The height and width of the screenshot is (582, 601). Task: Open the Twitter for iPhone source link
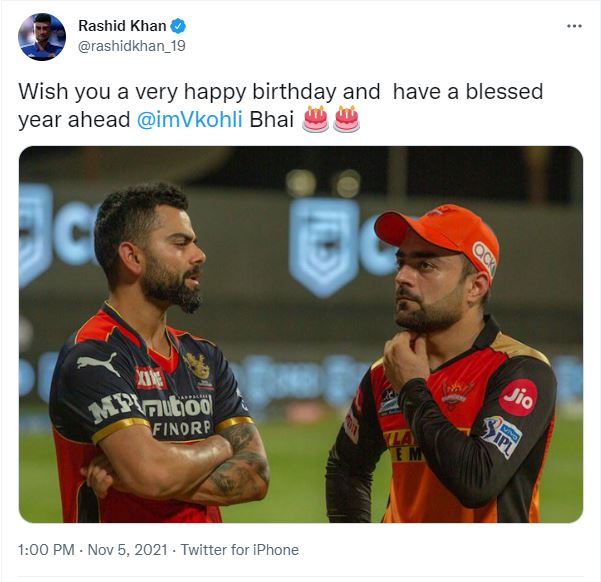tap(240, 550)
